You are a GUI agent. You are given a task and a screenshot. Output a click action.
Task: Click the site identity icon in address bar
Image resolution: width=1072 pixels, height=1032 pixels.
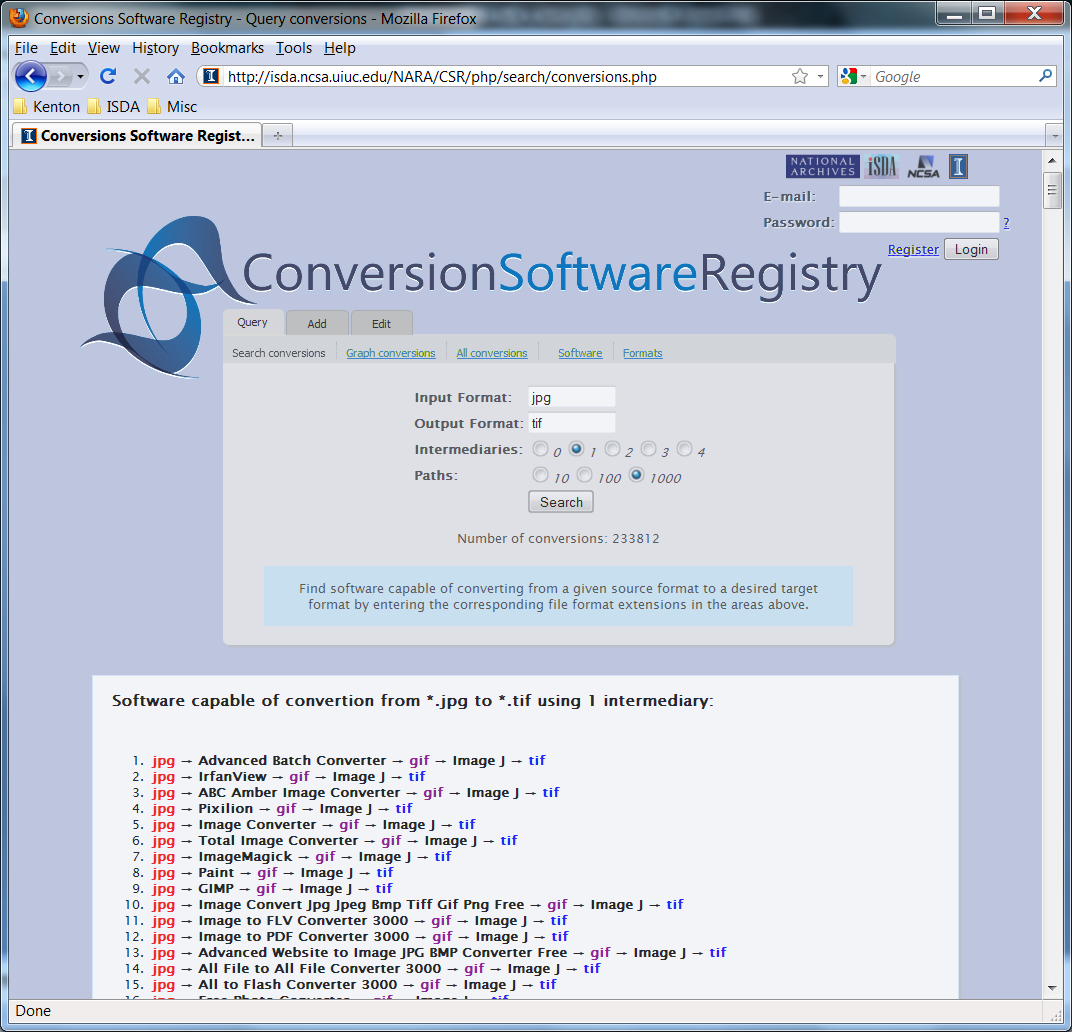pyautogui.click(x=211, y=76)
